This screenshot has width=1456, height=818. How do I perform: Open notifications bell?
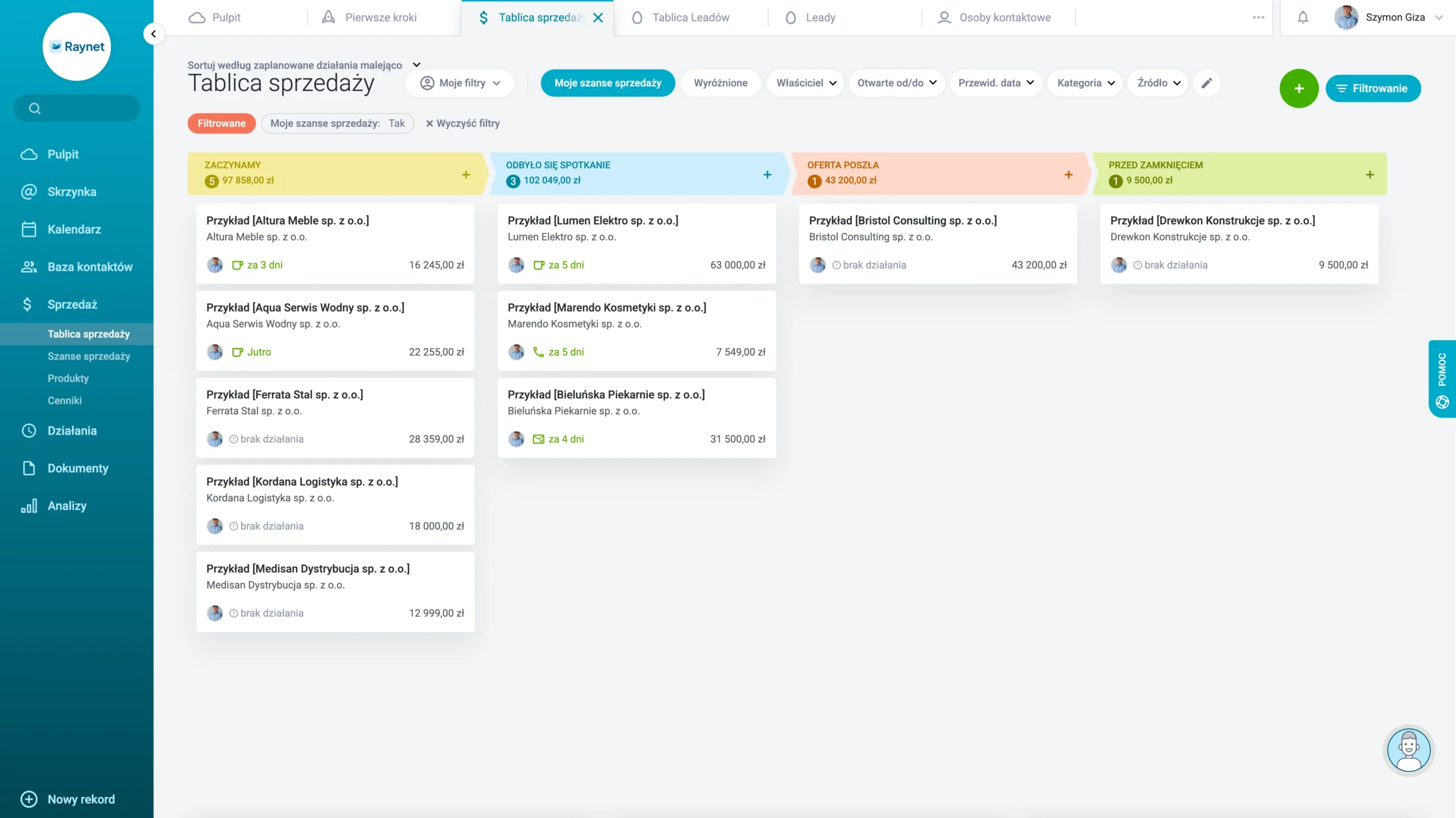[x=1303, y=18]
